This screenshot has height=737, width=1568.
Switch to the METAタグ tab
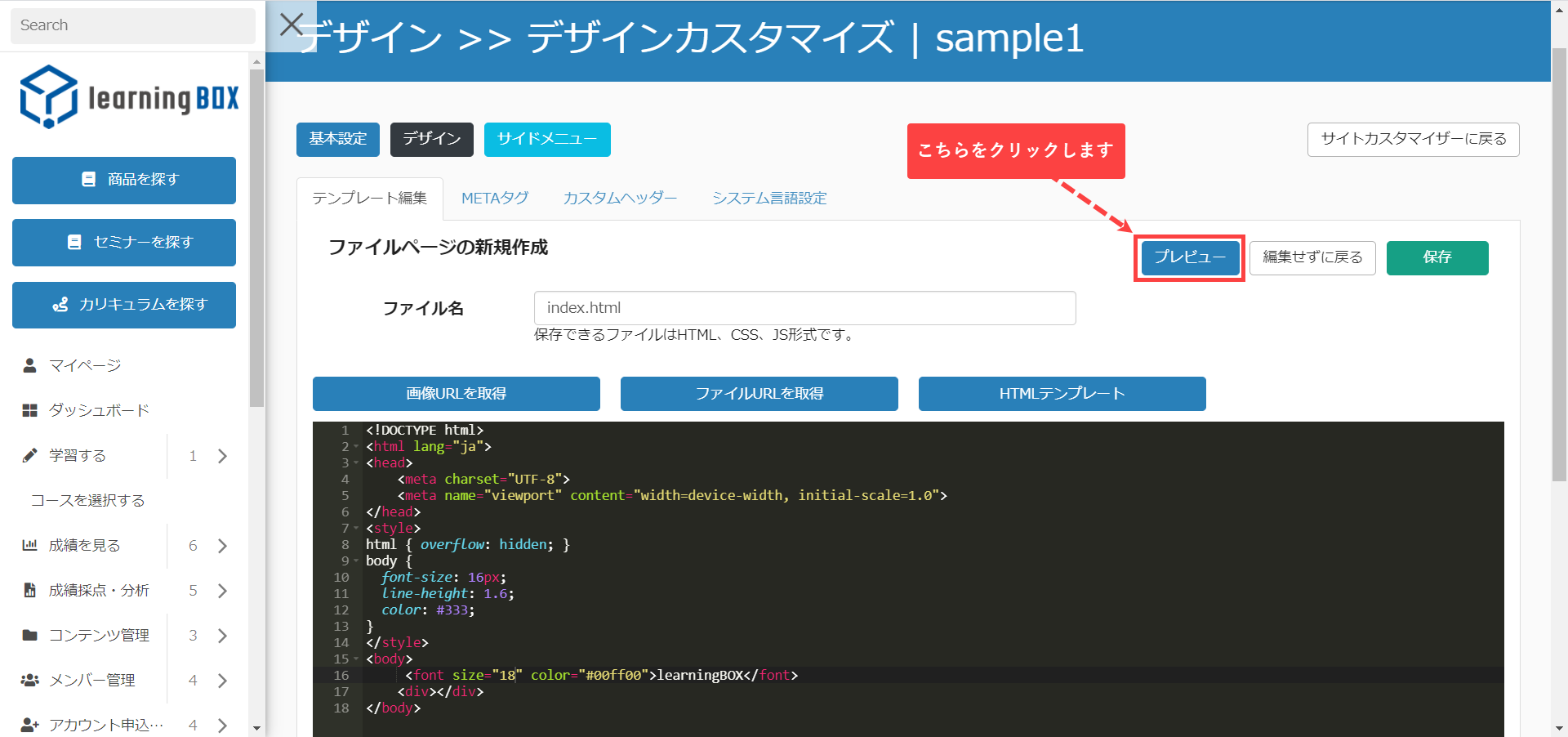click(x=494, y=199)
